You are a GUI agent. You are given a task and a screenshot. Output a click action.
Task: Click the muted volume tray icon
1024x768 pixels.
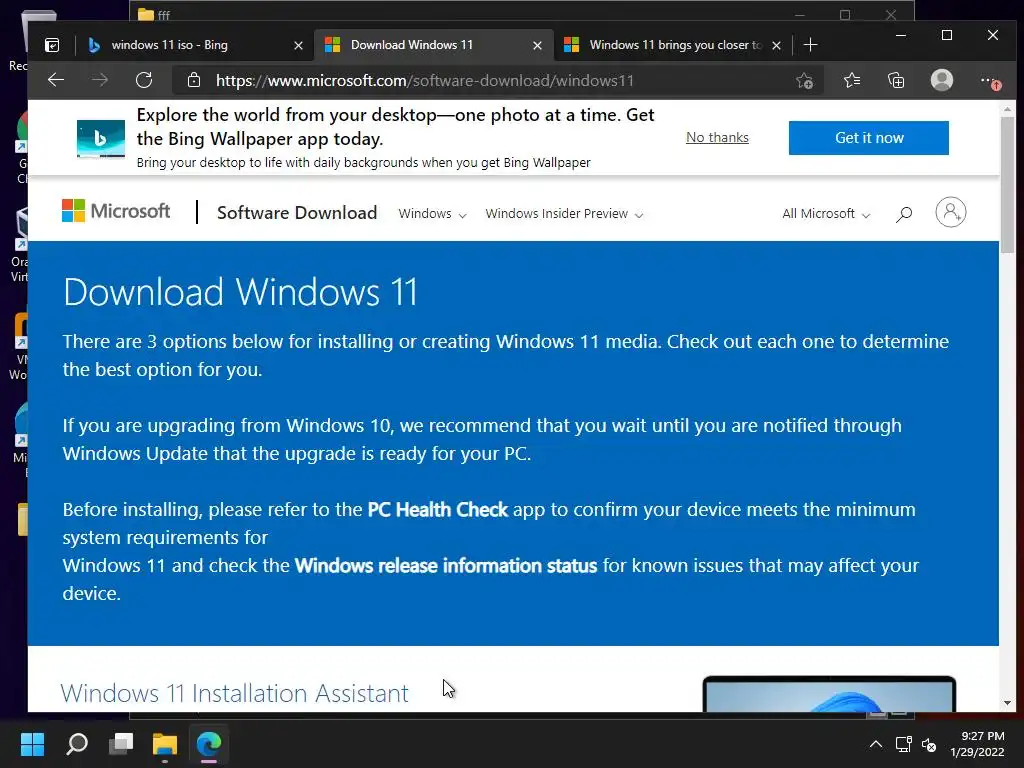(929, 744)
